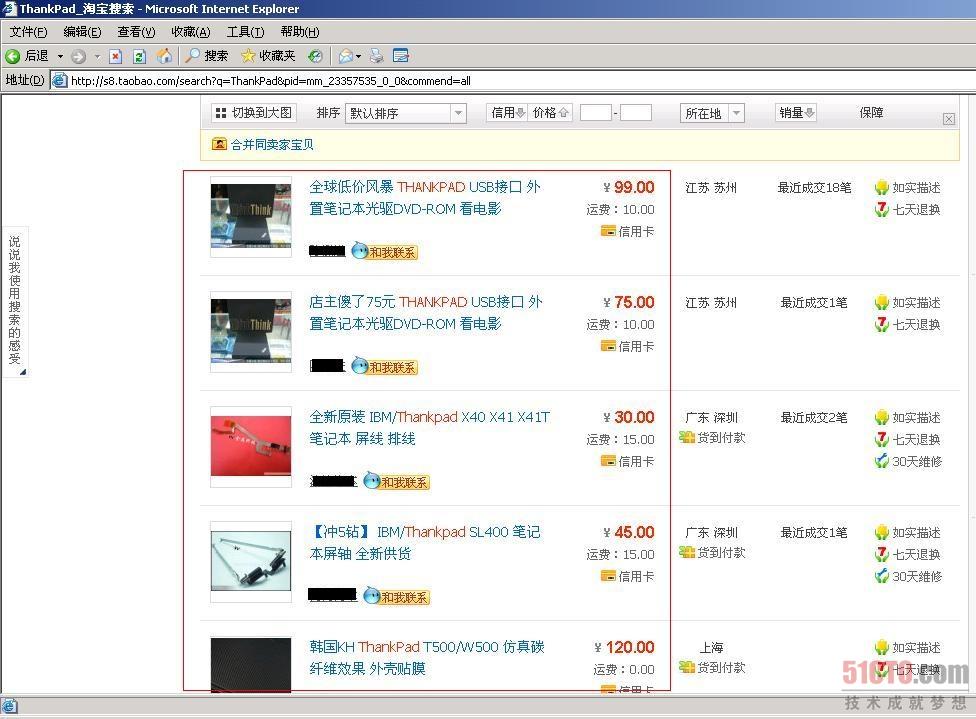Click the Forward arrow button
The image size is (976, 719).
[78, 57]
